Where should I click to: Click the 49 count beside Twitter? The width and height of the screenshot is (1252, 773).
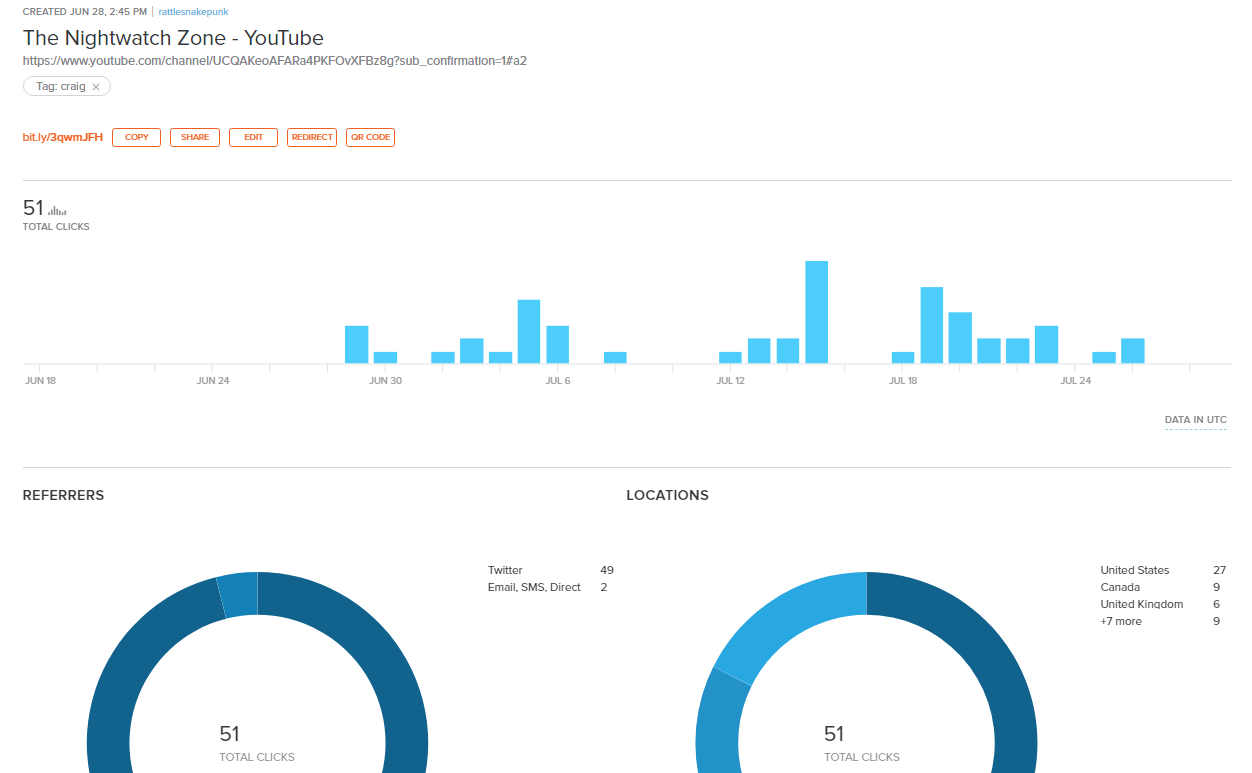click(x=607, y=570)
